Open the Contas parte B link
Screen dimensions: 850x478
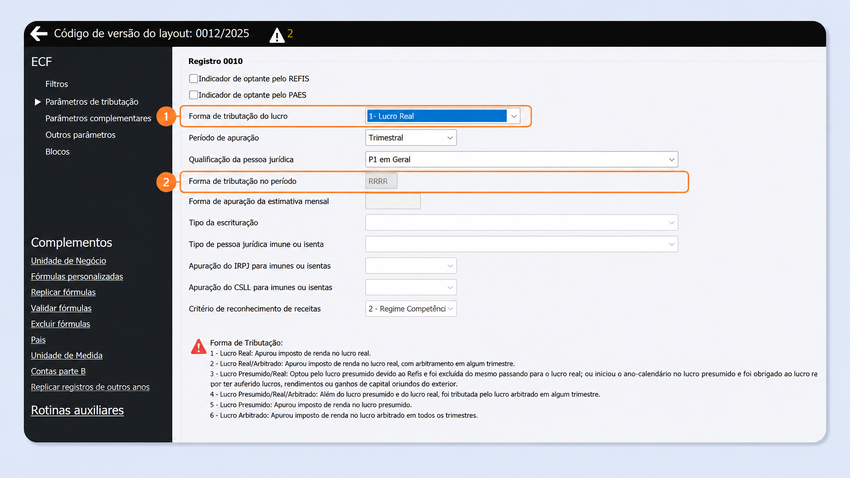pyautogui.click(x=58, y=371)
